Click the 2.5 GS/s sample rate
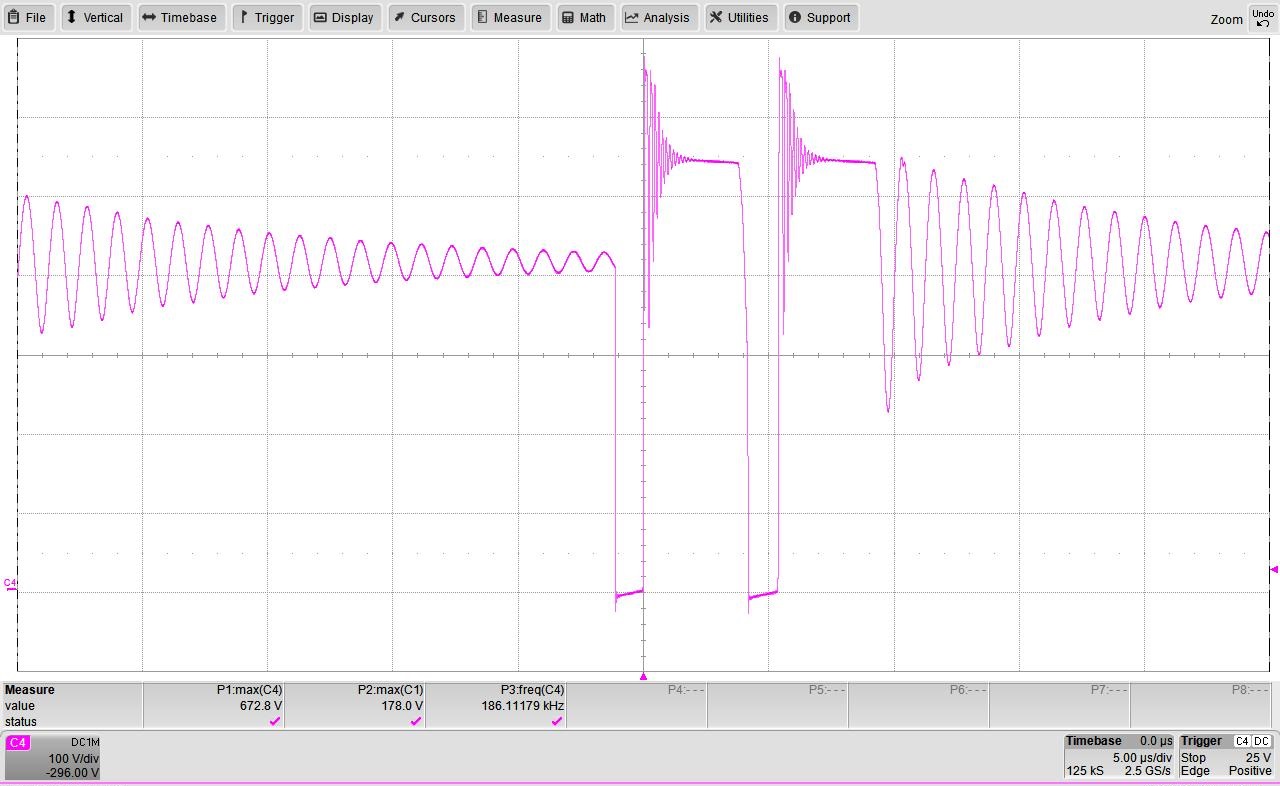This screenshot has width=1280, height=786. 1148,771
